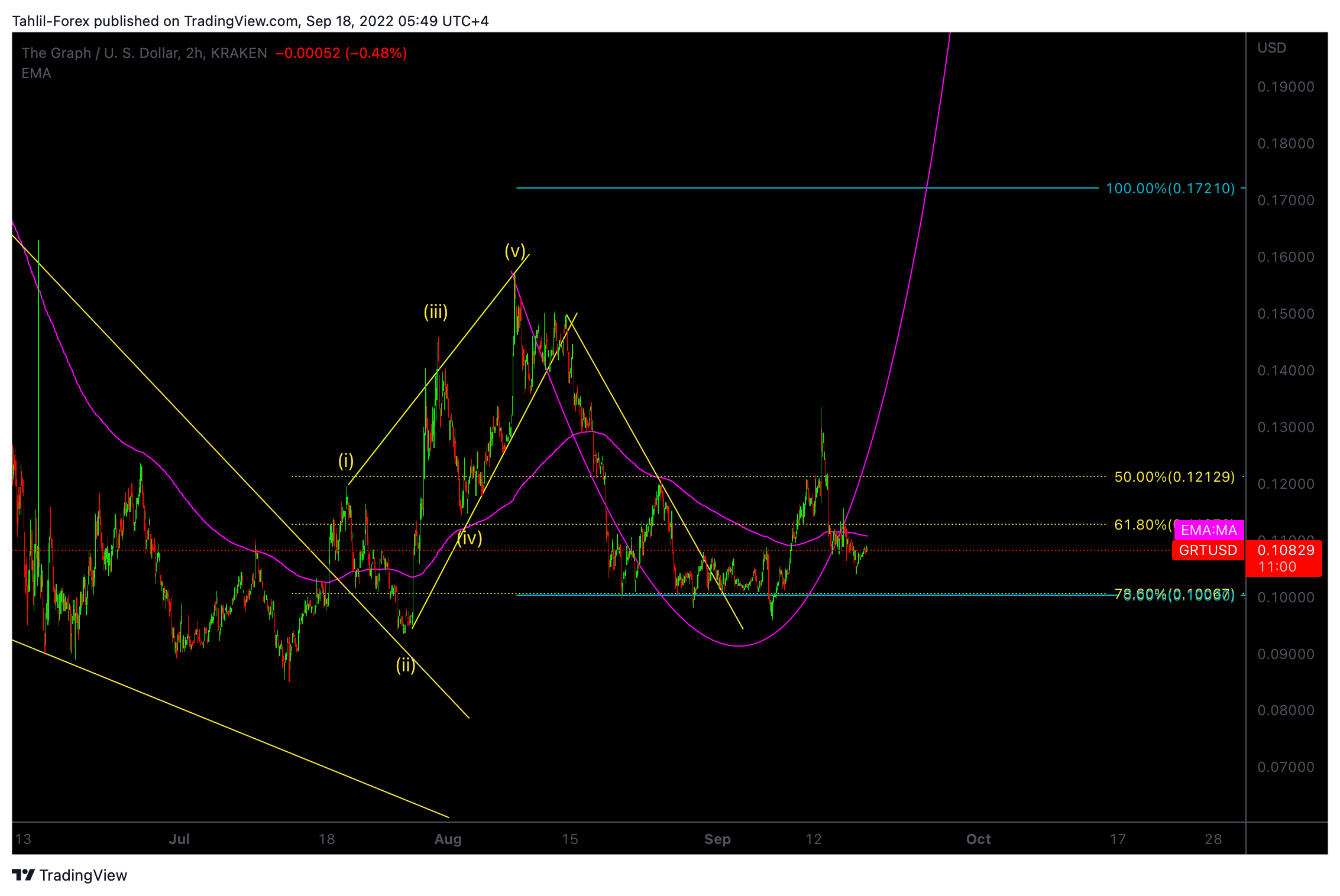Click the 15 date on time axis
Viewport: 1340px width, 896px height.
point(569,839)
